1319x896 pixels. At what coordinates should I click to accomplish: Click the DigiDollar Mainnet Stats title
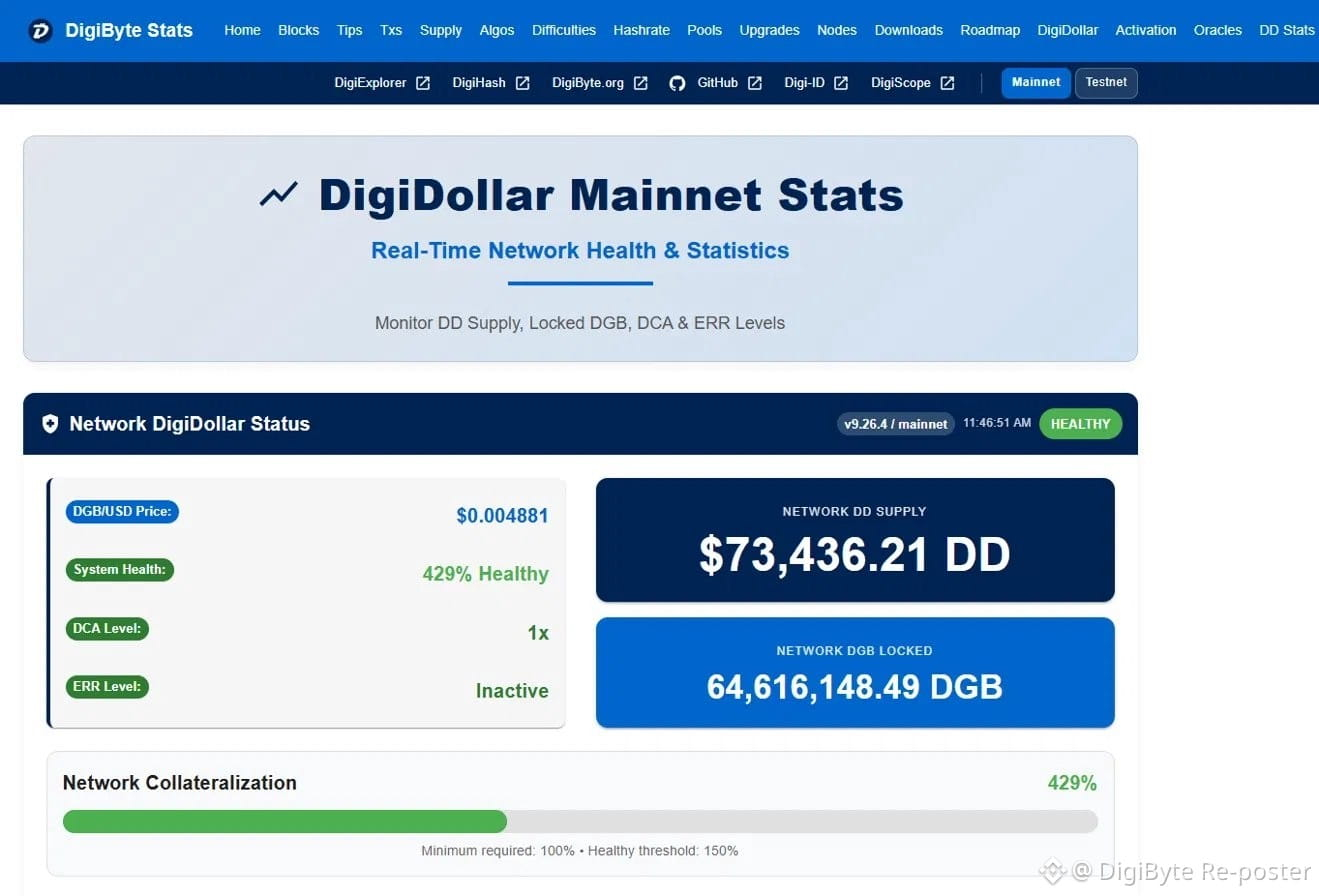[611, 195]
